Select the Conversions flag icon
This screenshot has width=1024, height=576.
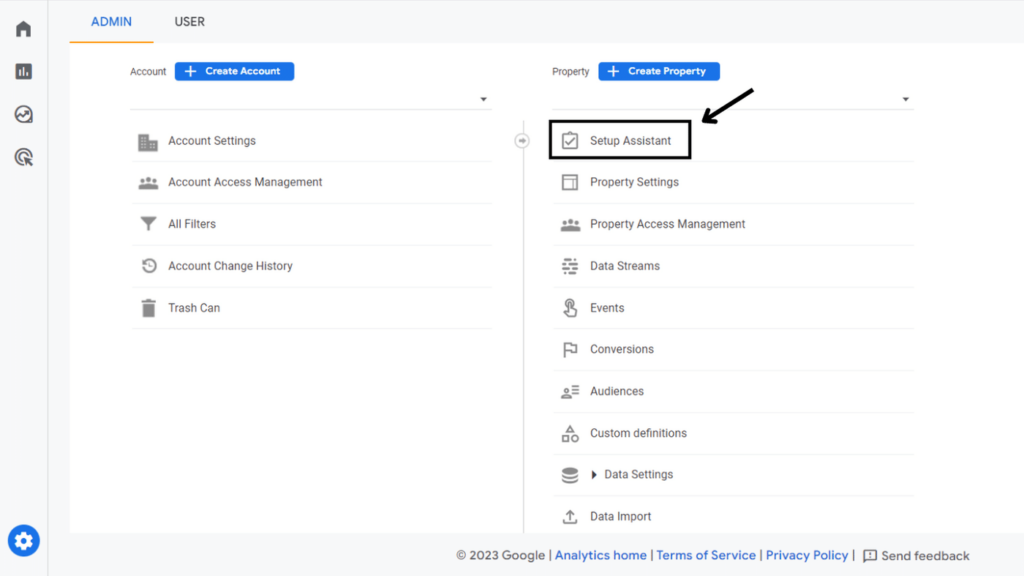point(570,349)
